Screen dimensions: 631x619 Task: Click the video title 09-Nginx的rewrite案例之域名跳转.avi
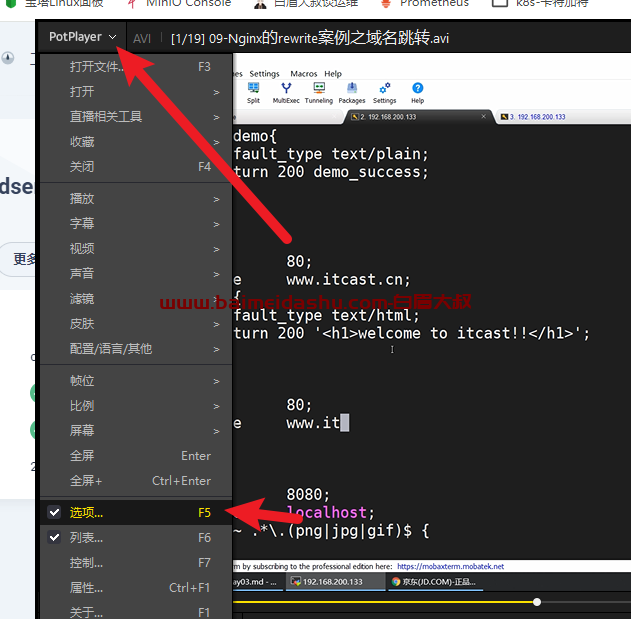pyautogui.click(x=329, y=38)
